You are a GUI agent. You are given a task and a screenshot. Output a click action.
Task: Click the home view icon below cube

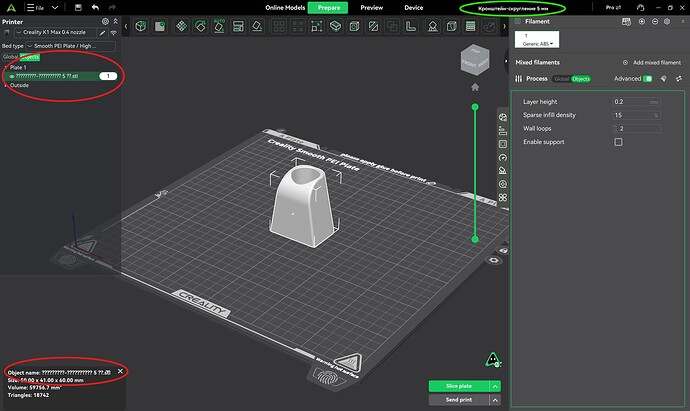(x=475, y=87)
